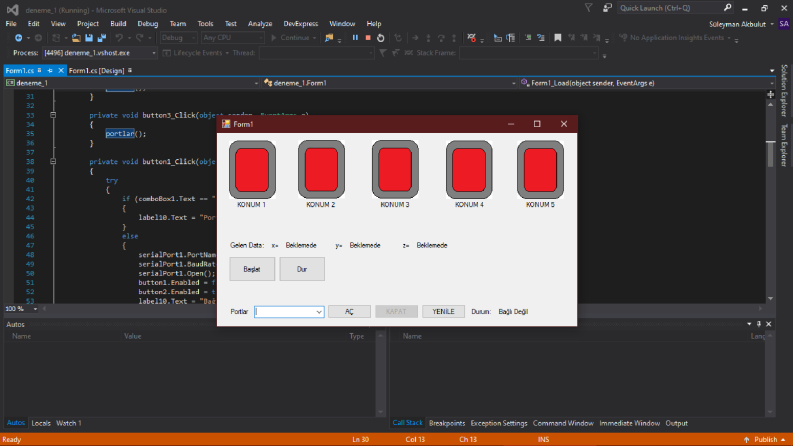Open the deneme_1.Form1 class dropdown
793x446 pixels.
(x=389, y=83)
